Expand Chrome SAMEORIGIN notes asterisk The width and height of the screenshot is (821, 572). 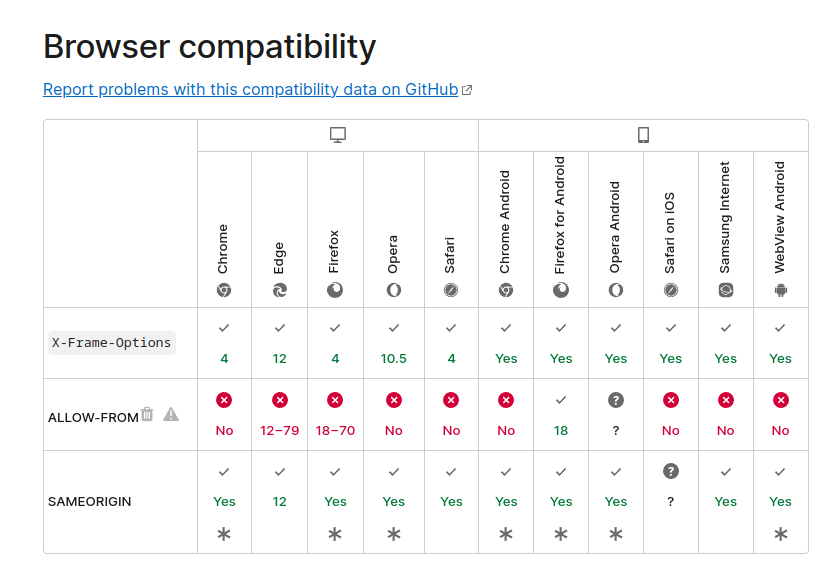[x=224, y=534]
